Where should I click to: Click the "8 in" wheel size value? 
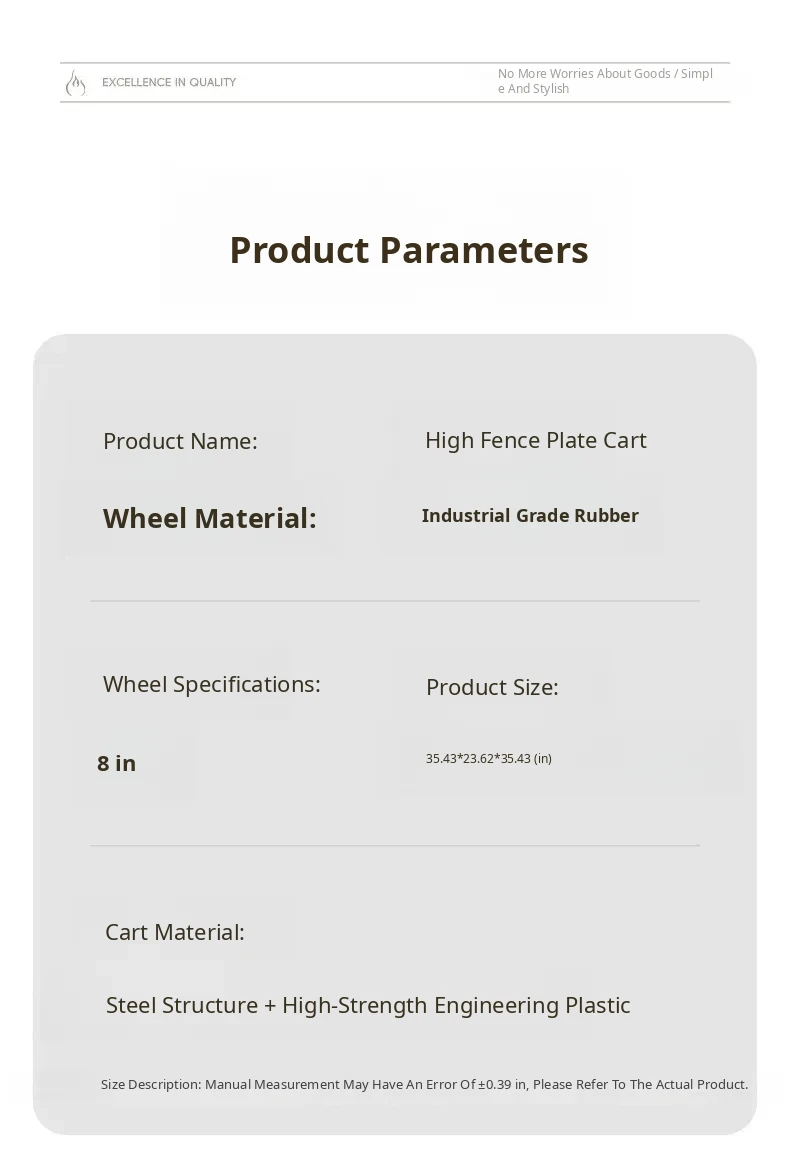tap(116, 763)
